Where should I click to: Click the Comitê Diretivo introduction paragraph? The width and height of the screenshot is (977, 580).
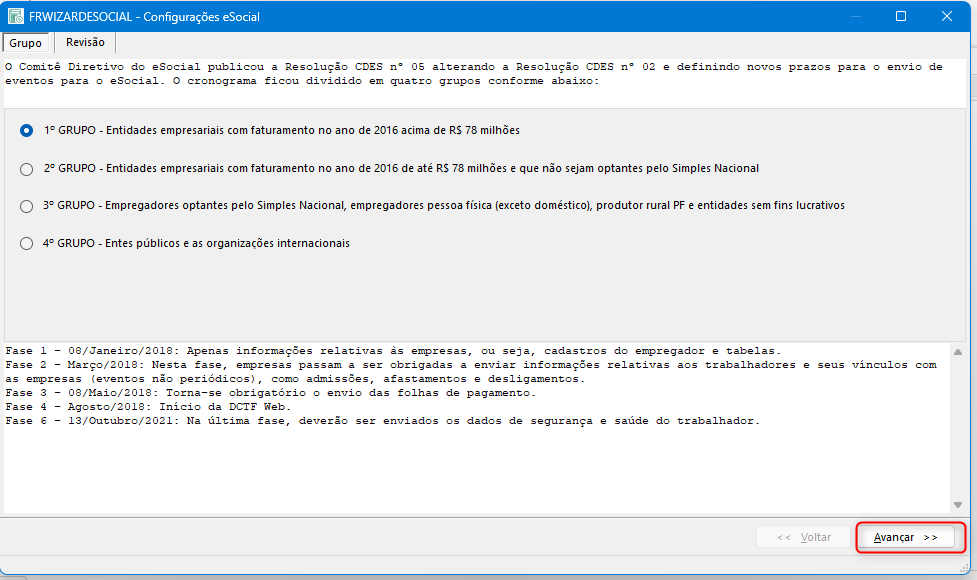click(x=470, y=74)
